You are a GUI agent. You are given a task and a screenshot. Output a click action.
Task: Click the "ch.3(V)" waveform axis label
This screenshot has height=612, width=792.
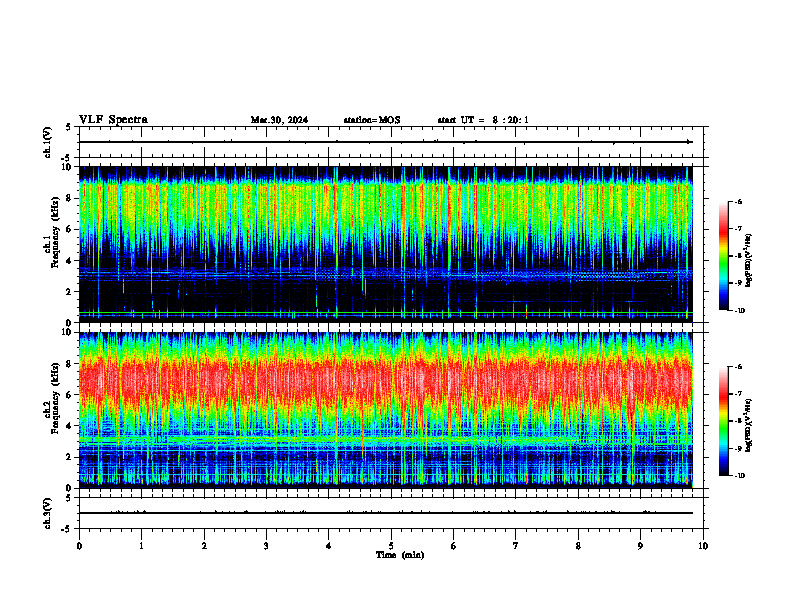point(48,513)
